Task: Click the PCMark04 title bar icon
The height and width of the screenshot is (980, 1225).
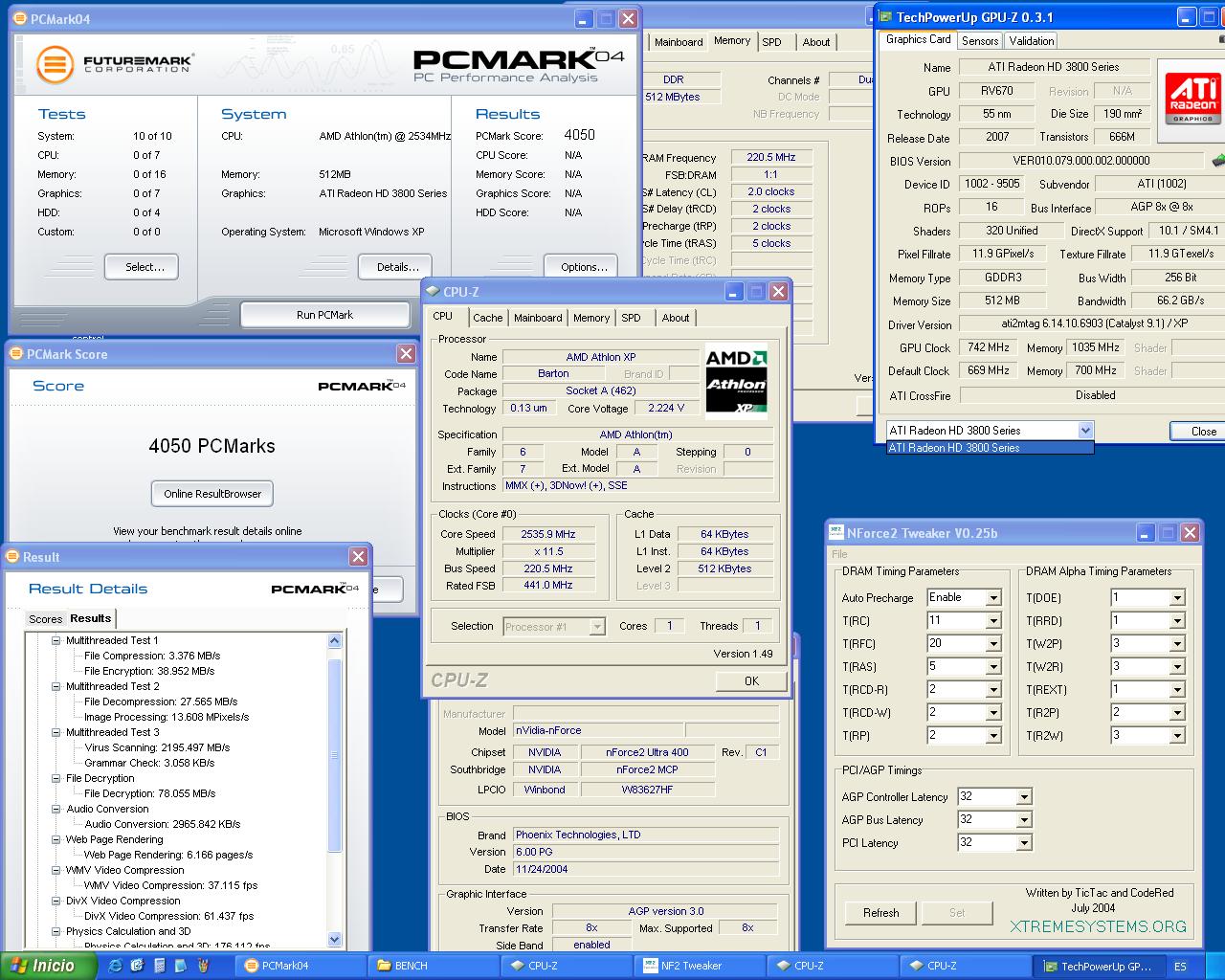Action: click(x=19, y=19)
